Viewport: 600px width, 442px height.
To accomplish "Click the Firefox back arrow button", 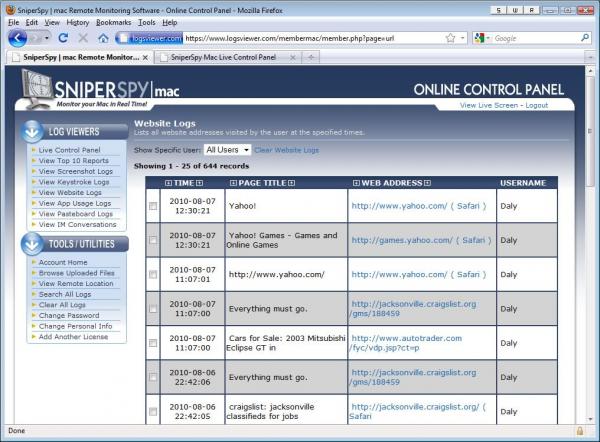I will [x=18, y=38].
